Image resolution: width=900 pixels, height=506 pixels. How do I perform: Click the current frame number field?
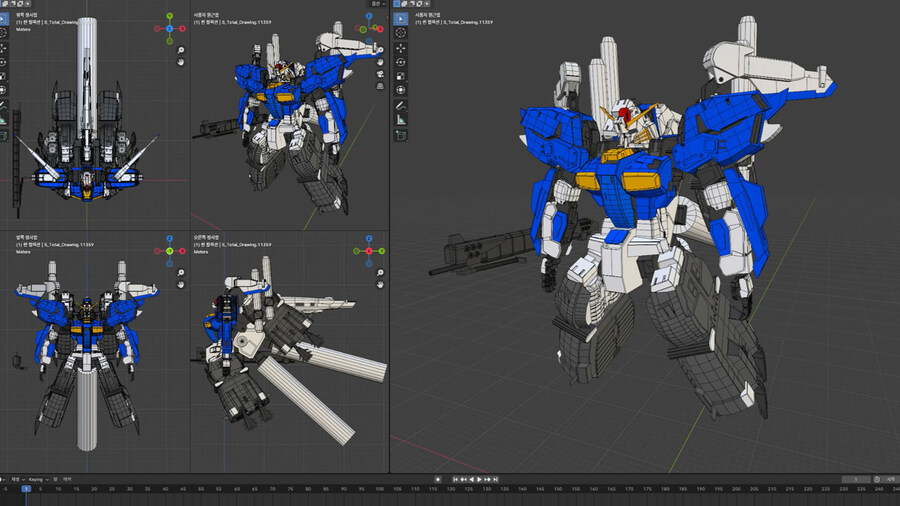(856, 479)
